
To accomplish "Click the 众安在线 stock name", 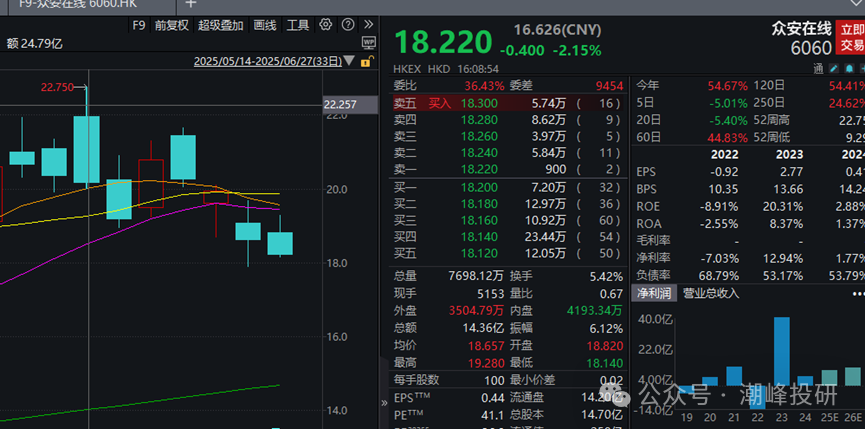I will coord(802,29).
